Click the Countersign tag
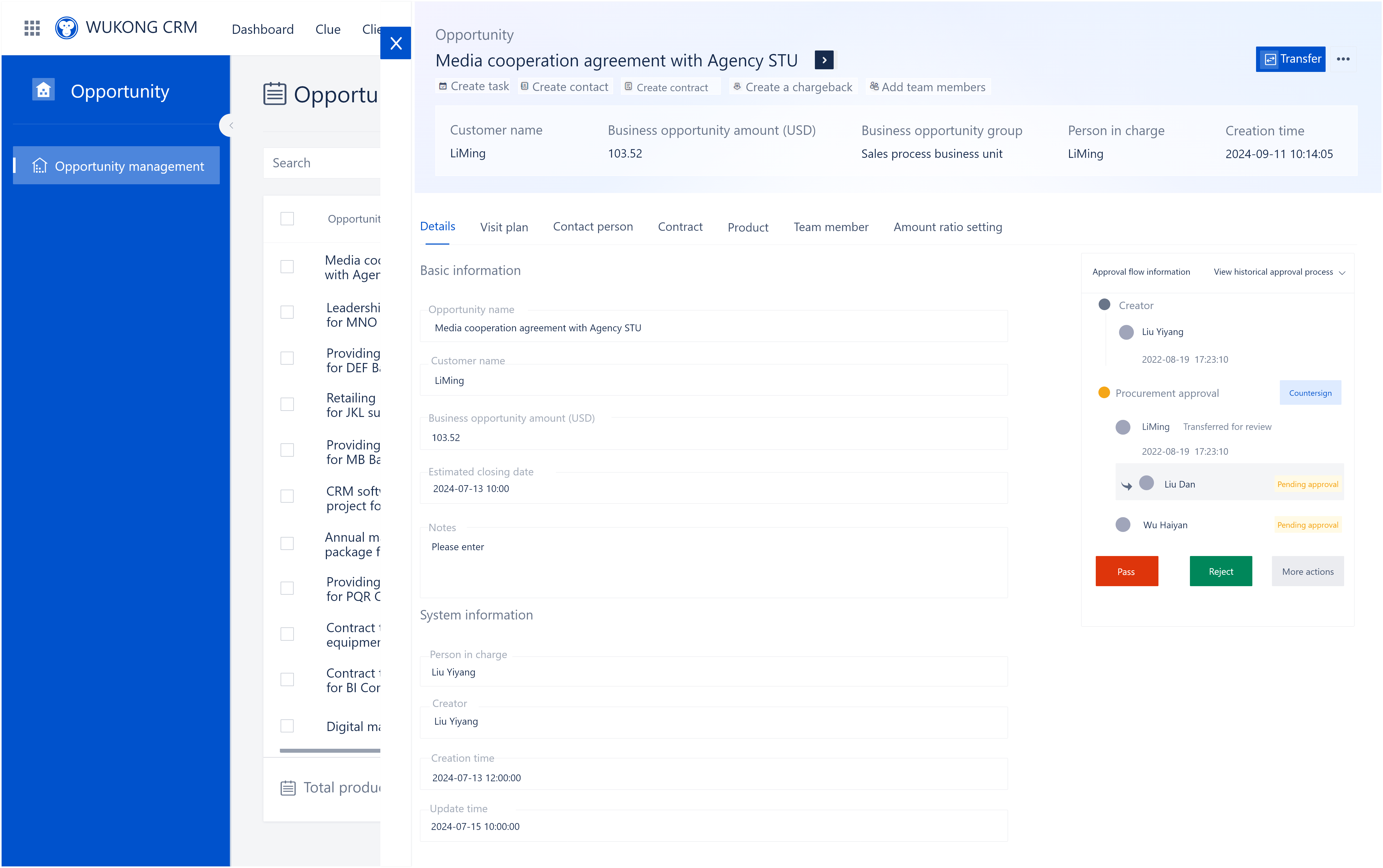The image size is (1383, 868). (x=1310, y=393)
